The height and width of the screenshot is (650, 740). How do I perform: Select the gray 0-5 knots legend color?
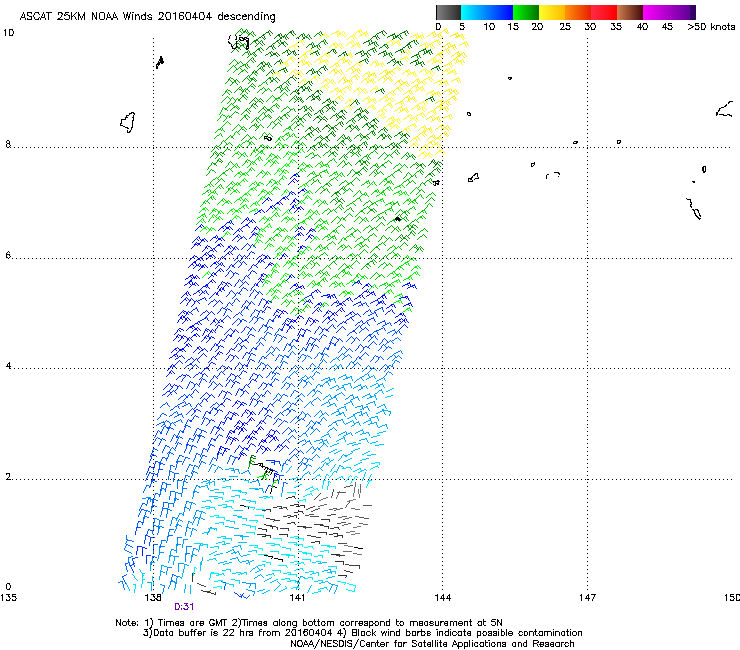tap(448, 12)
